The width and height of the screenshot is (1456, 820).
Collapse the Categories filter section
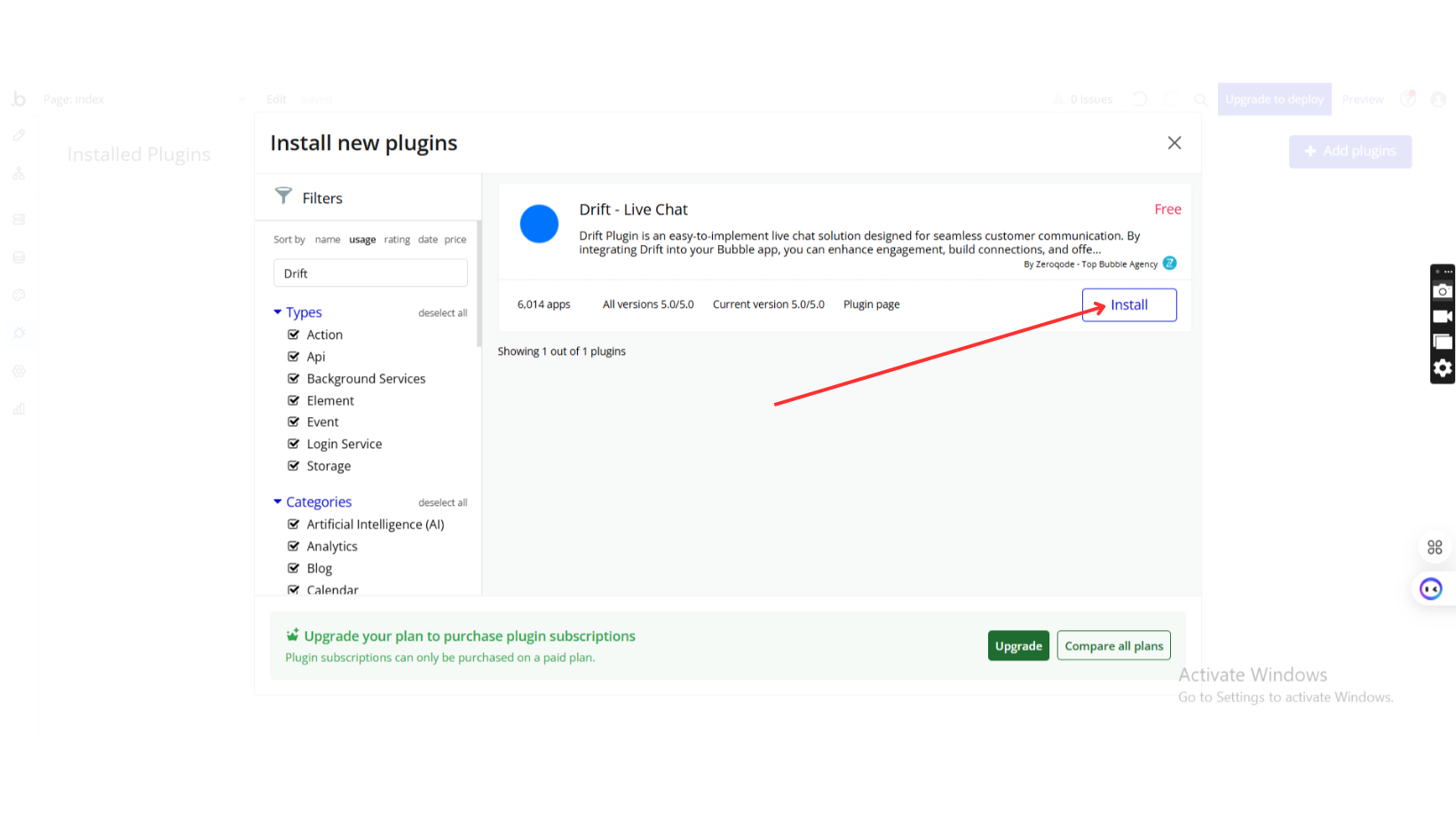coord(278,502)
